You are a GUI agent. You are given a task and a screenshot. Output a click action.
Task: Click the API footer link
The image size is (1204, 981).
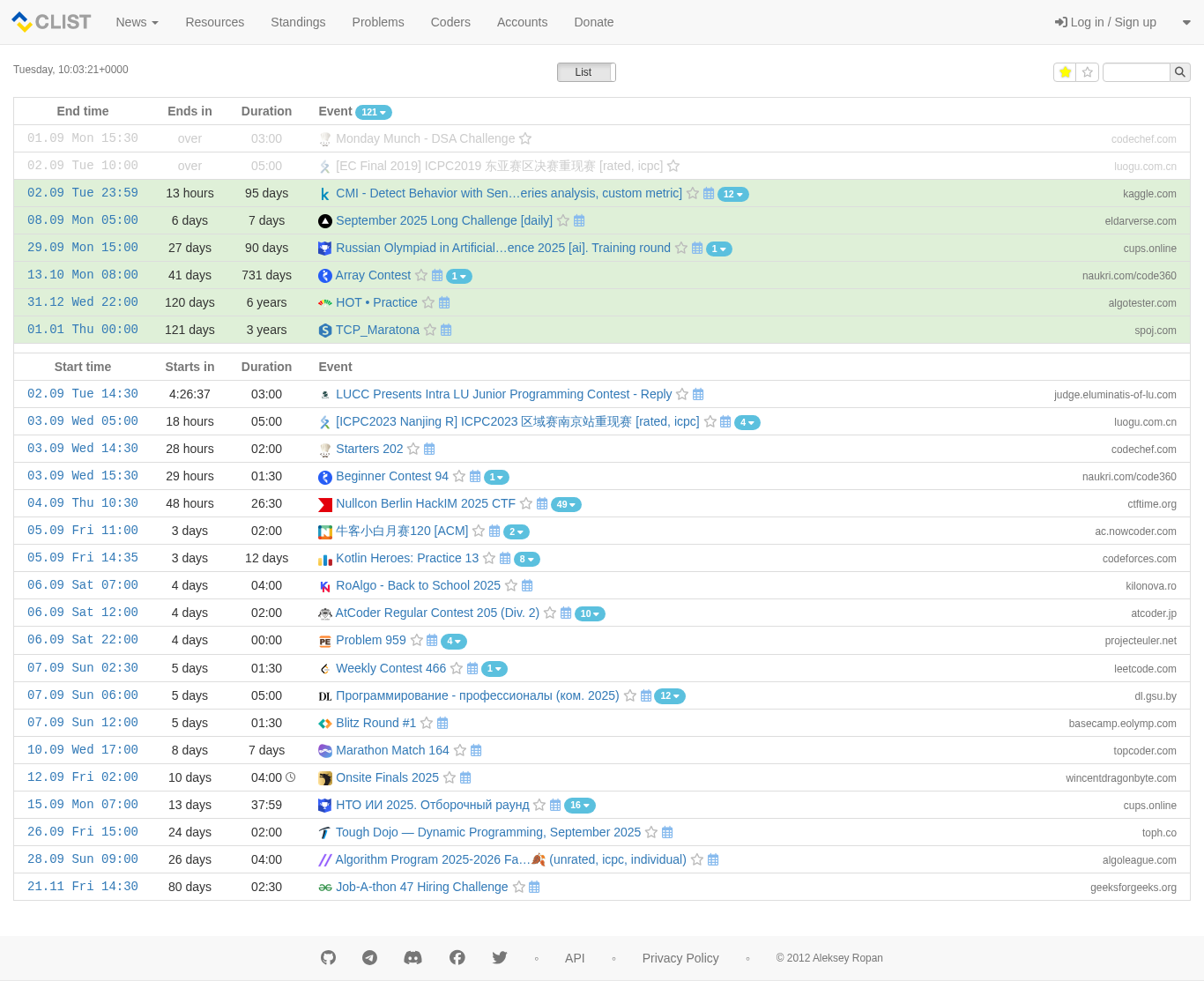[x=575, y=958]
